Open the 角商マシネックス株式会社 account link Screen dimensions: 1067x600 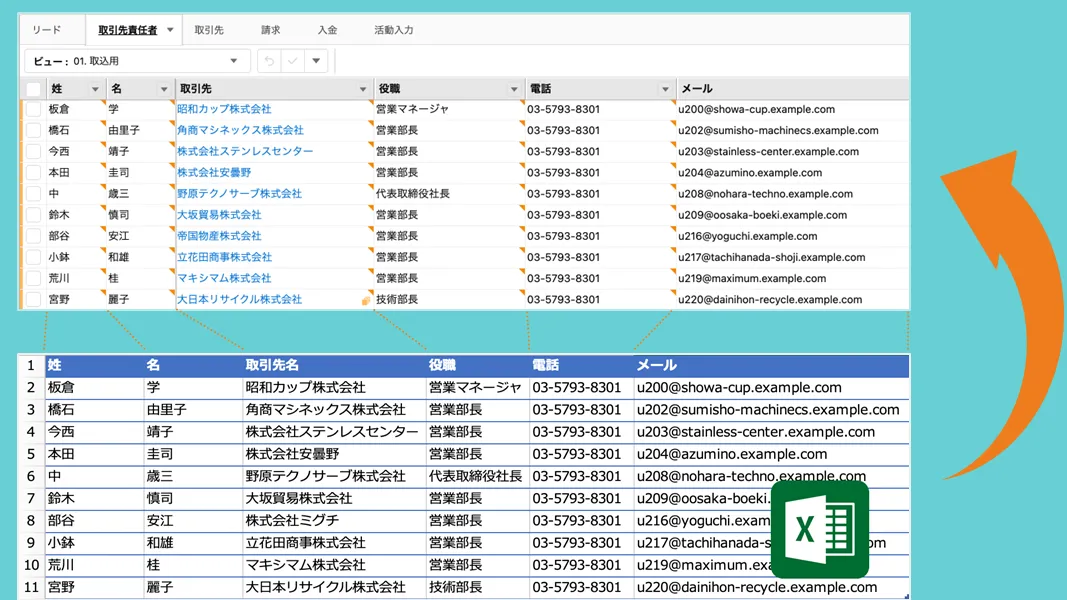[240, 130]
